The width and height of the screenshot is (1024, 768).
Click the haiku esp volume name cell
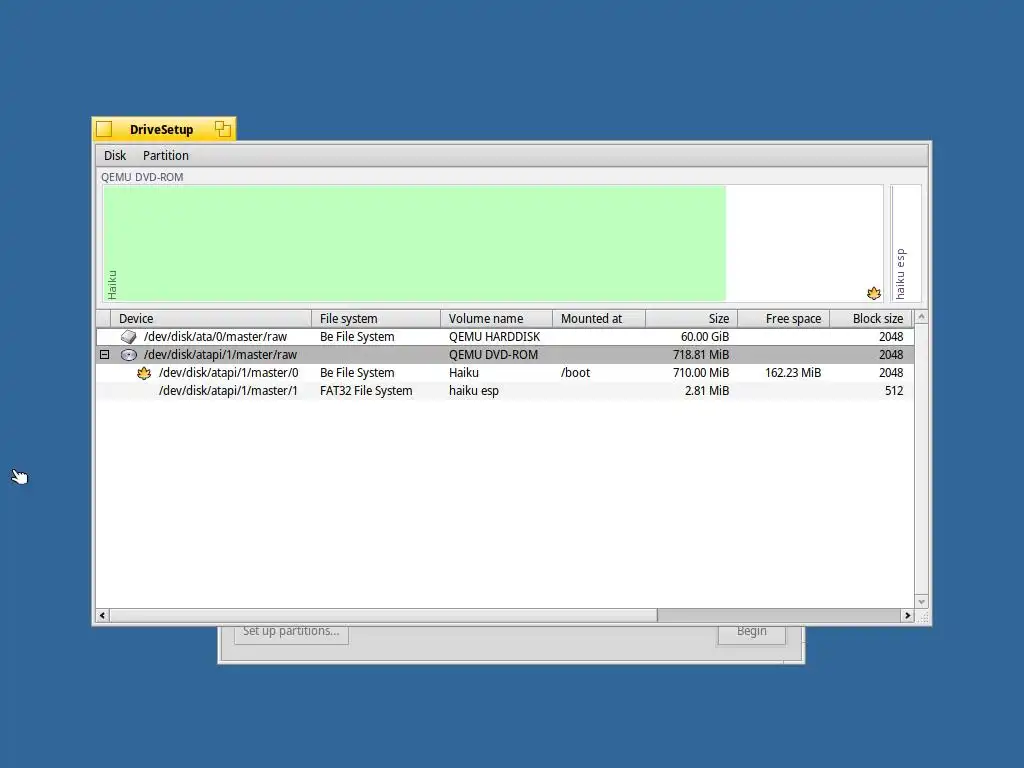pos(473,391)
